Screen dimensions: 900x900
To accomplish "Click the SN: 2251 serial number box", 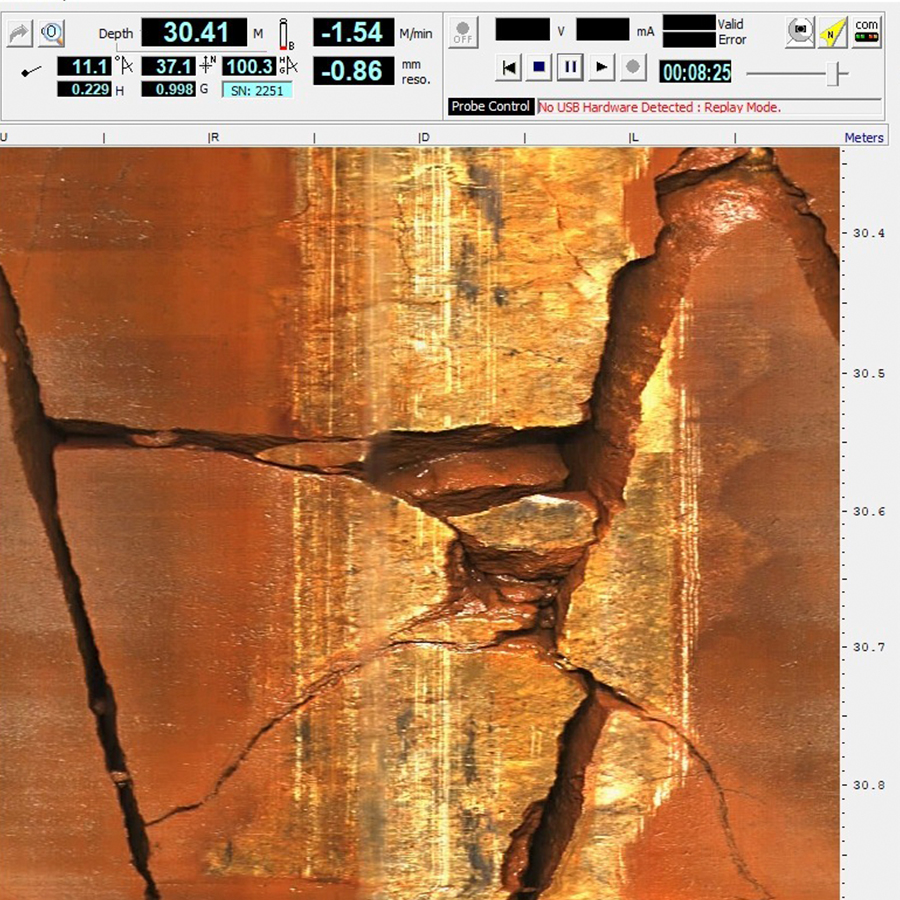I will [x=257, y=90].
